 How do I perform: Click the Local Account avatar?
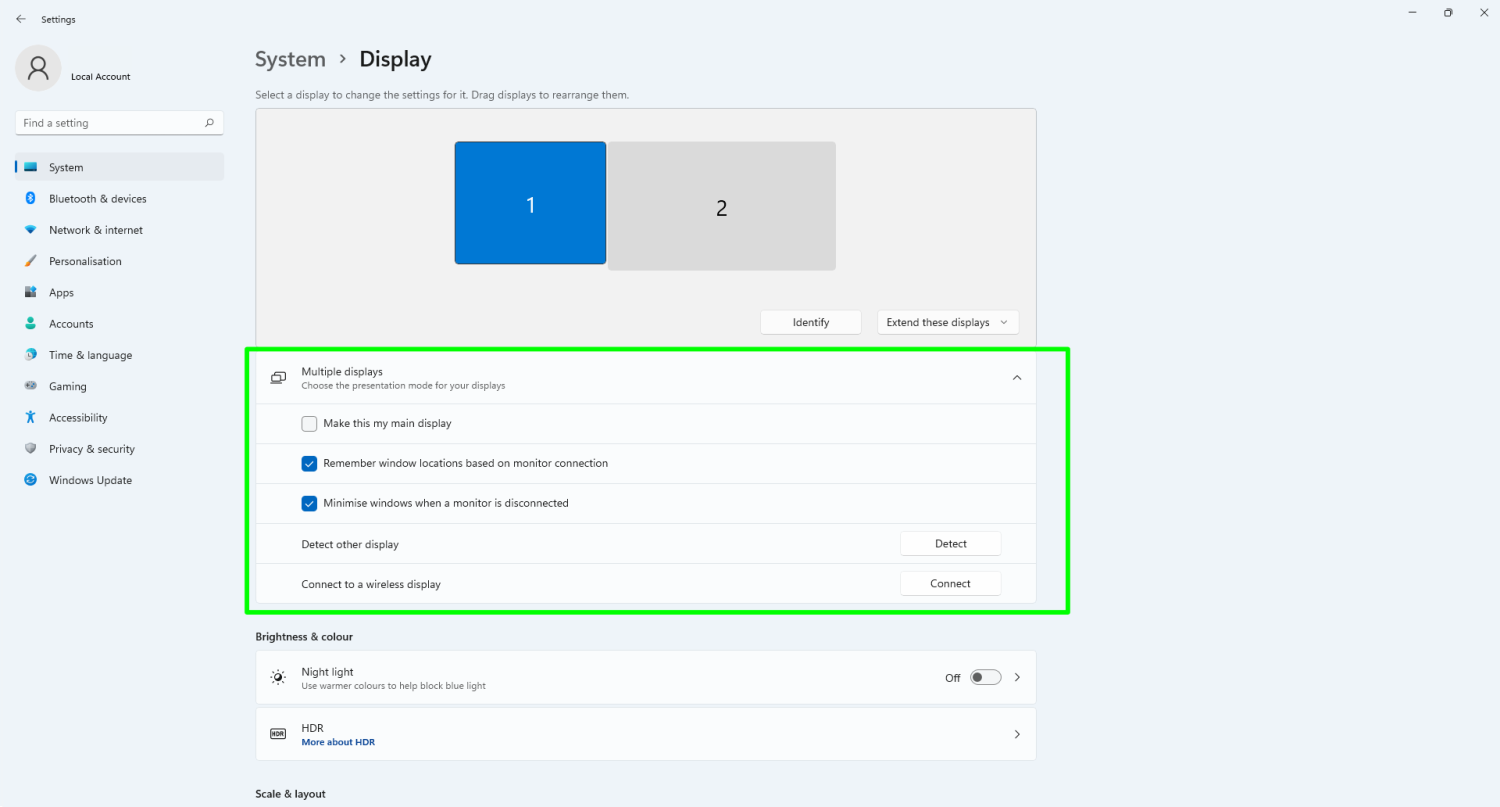coord(37,68)
